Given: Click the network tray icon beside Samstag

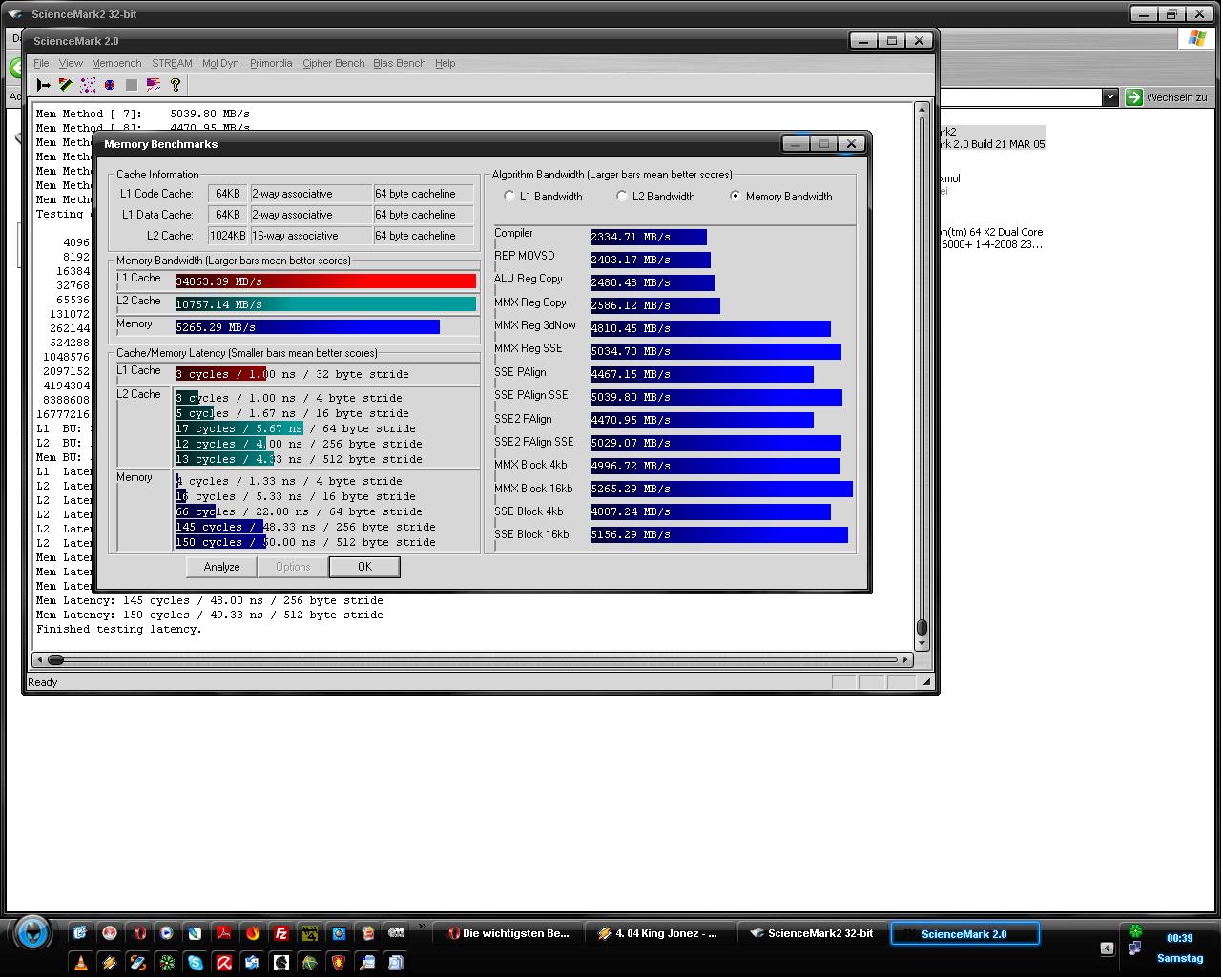Looking at the screenshot, I should coord(1134,949).
